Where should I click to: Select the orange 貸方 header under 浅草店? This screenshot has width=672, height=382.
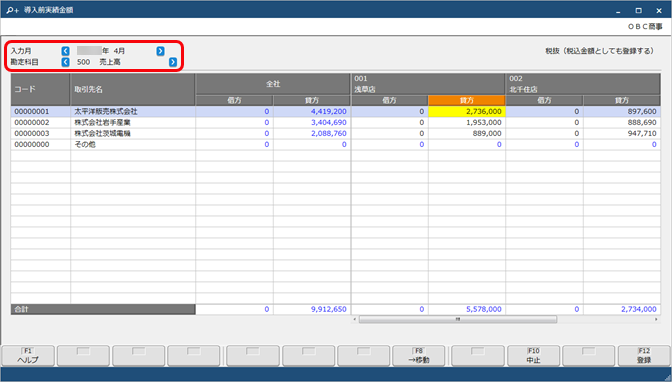(x=467, y=100)
